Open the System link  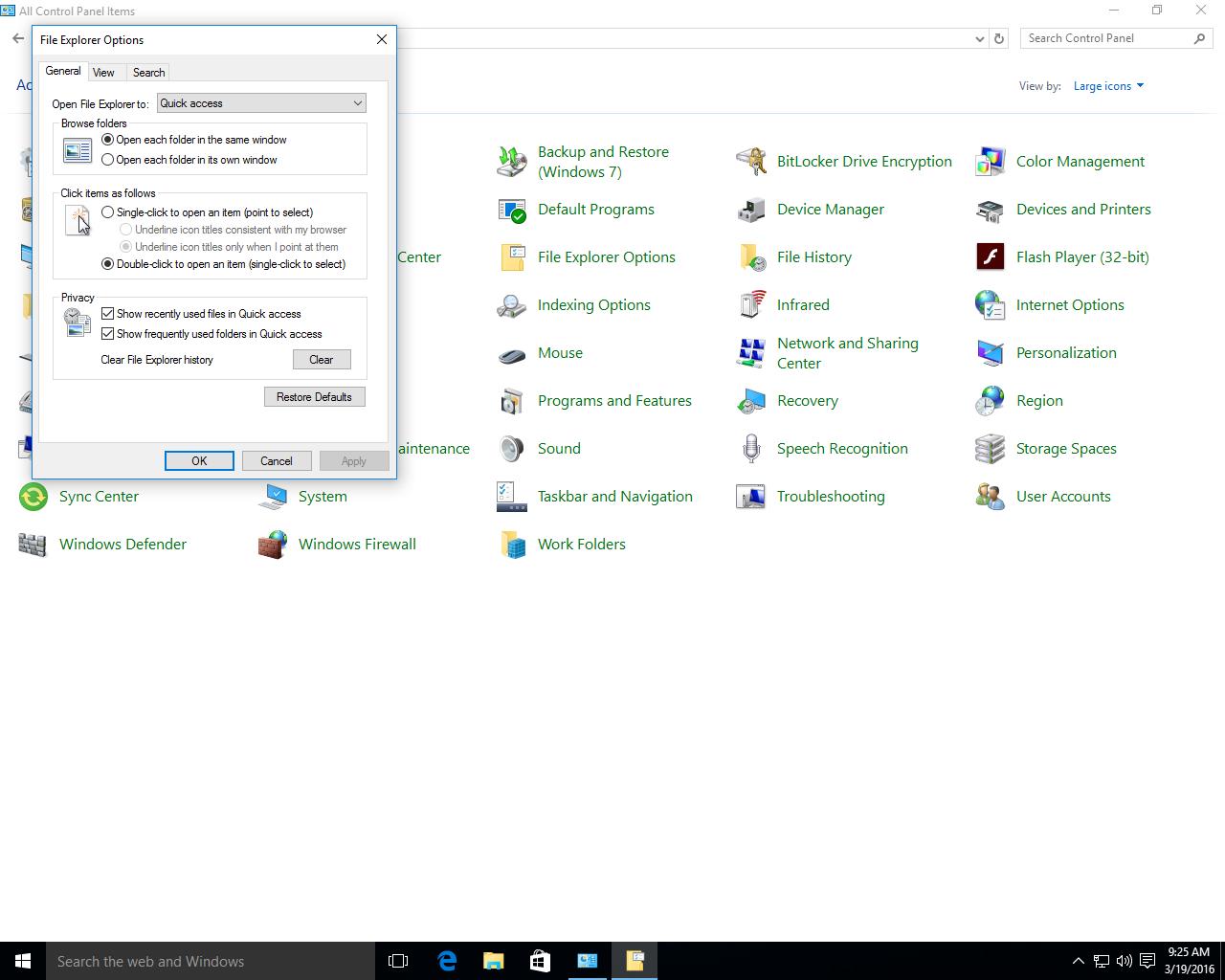tap(323, 497)
